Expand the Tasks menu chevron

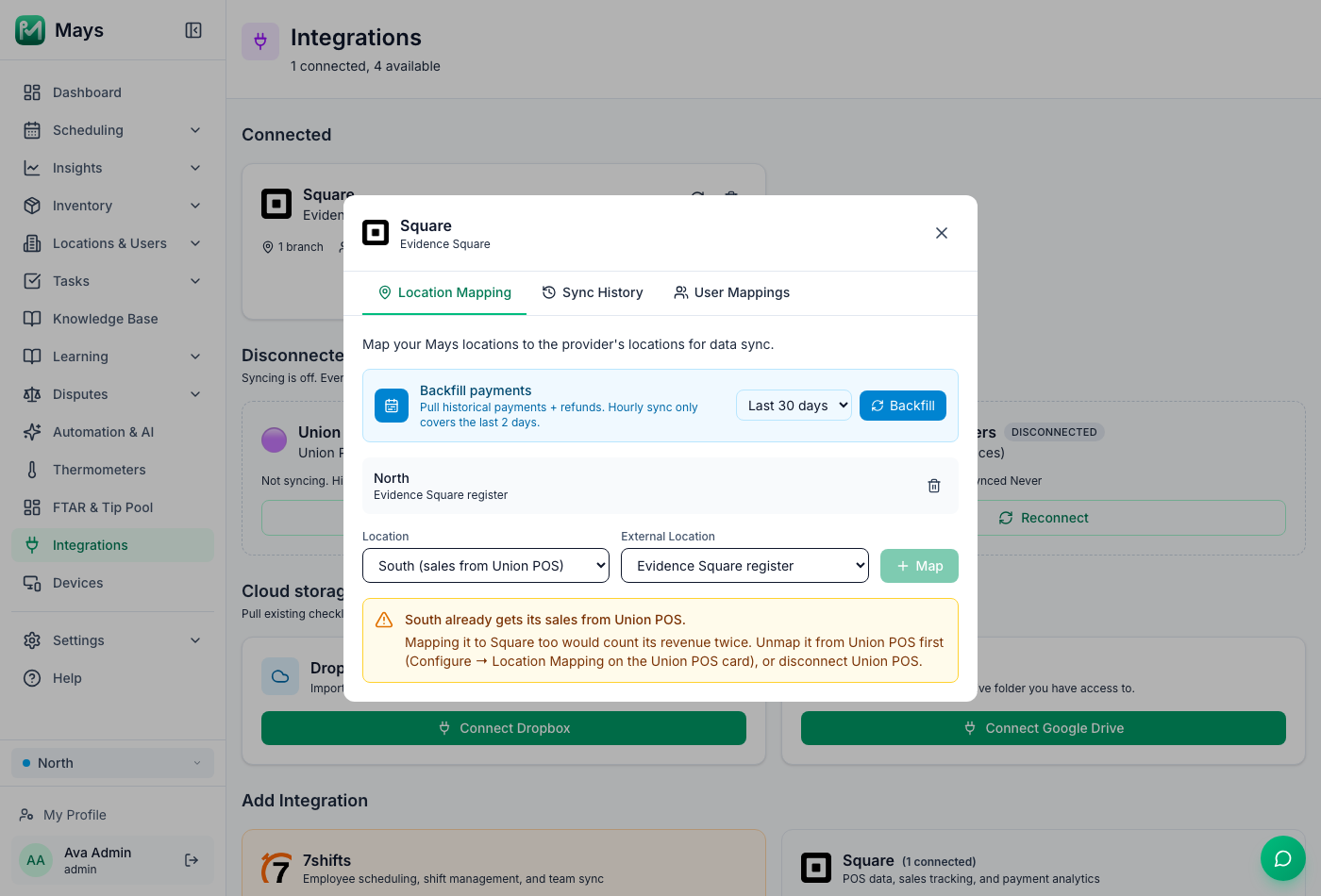(x=195, y=281)
